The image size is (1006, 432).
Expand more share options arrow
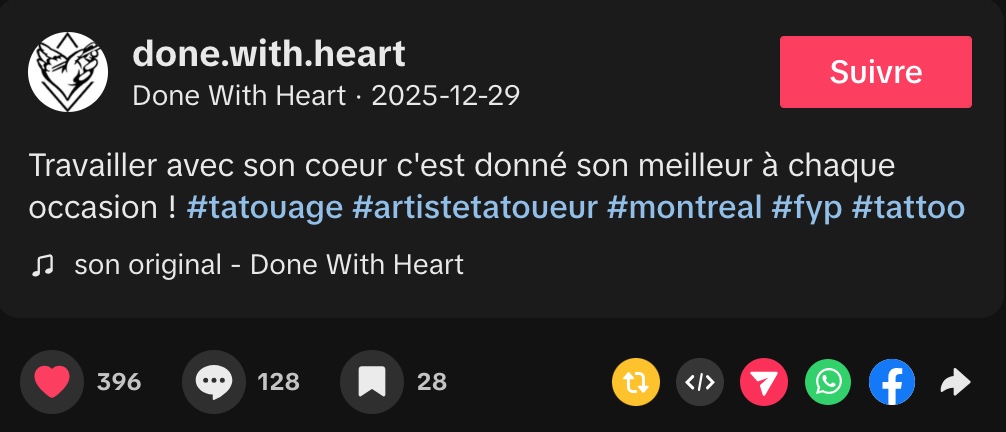[956, 382]
